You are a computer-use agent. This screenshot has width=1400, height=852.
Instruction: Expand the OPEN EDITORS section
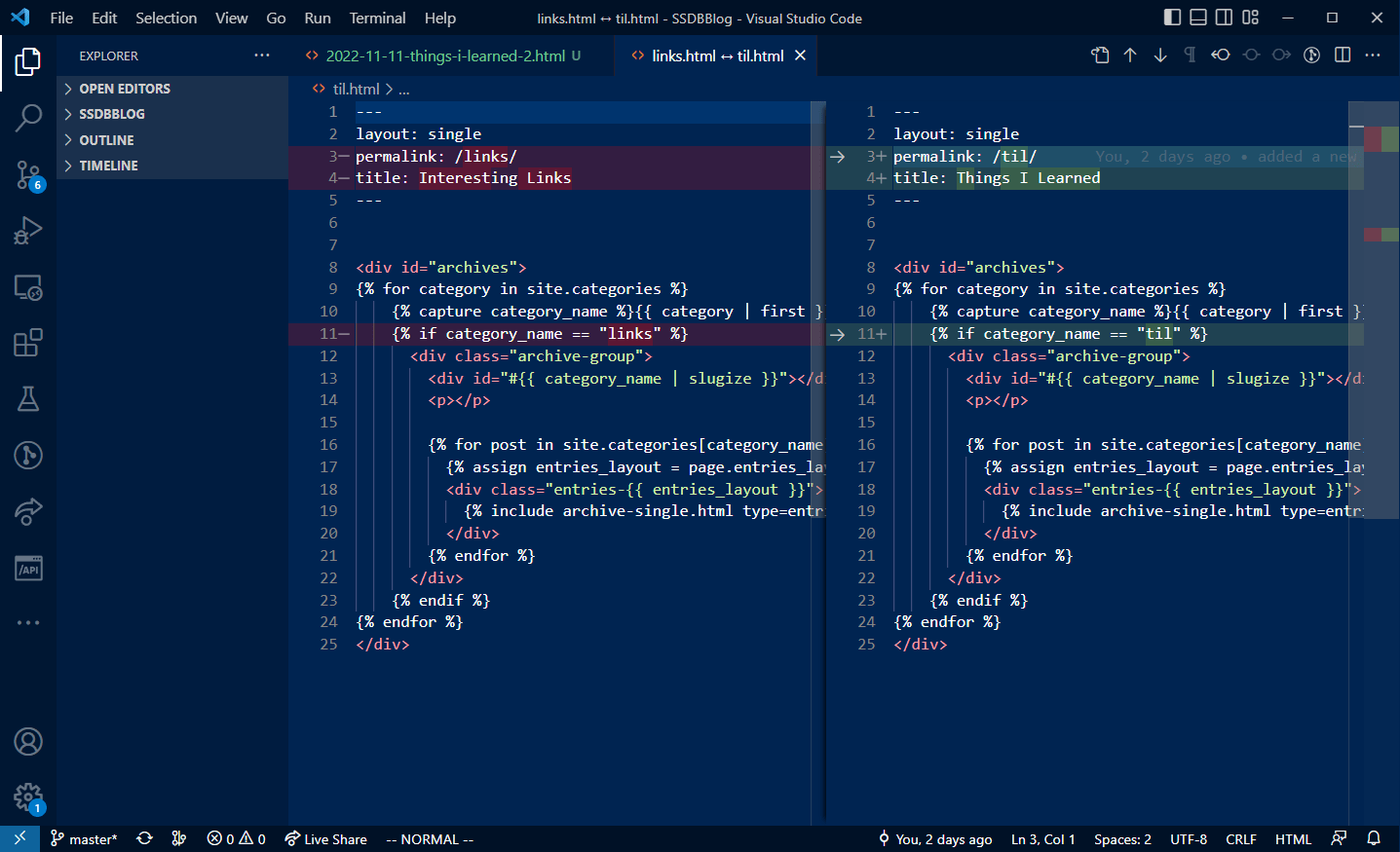(172, 89)
